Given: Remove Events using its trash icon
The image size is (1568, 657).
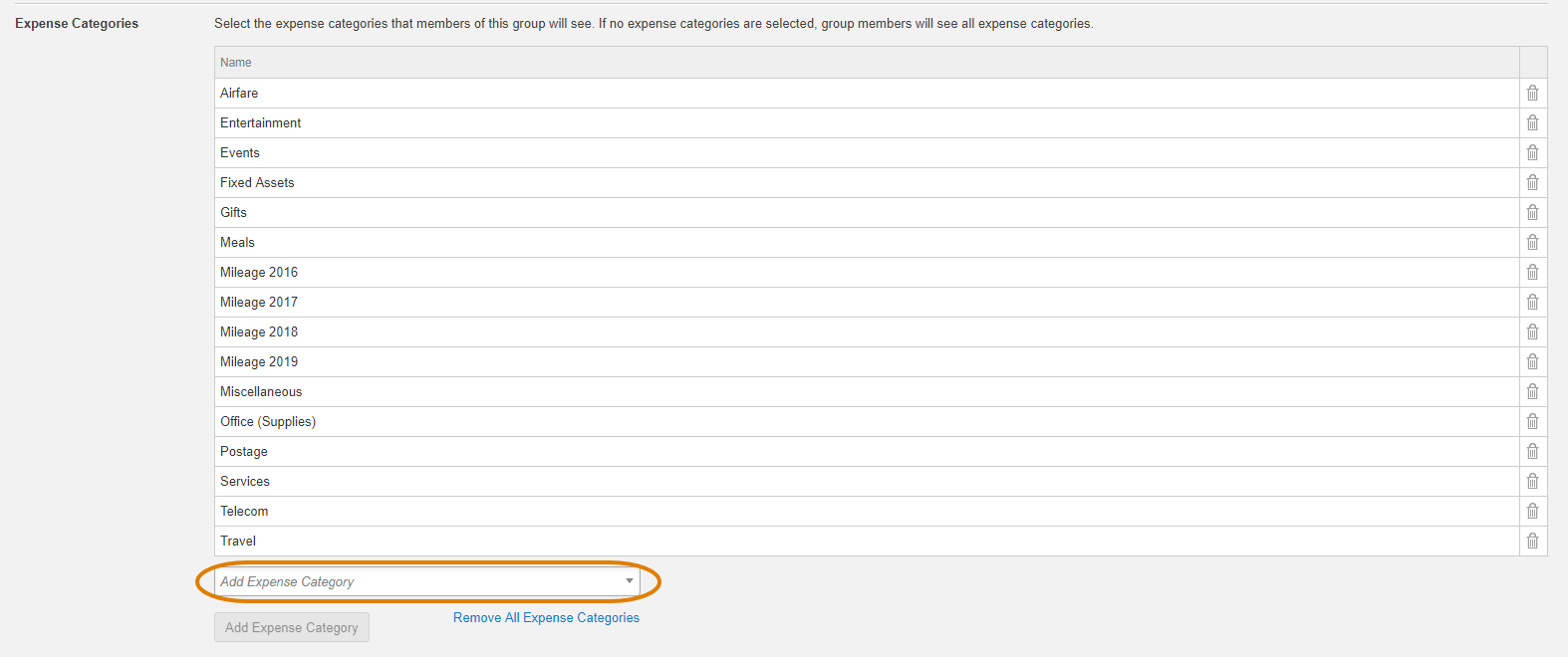Looking at the screenshot, I should pos(1532,152).
